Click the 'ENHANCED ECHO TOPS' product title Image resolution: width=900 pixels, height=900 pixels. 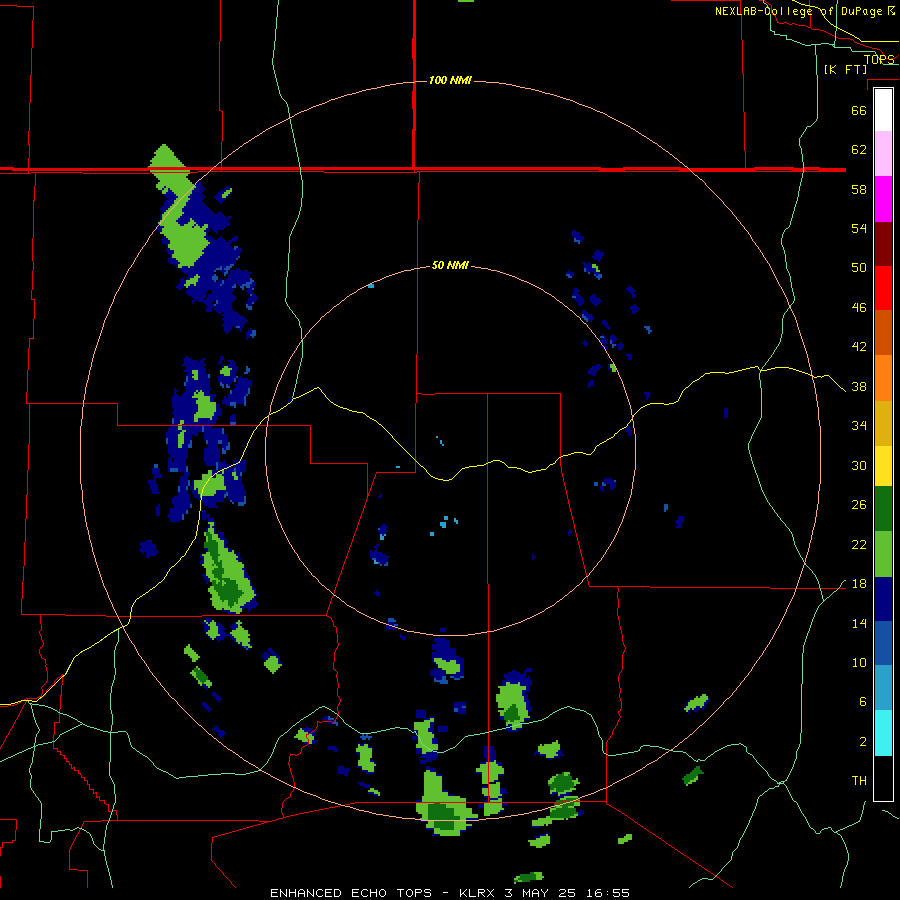click(351, 893)
